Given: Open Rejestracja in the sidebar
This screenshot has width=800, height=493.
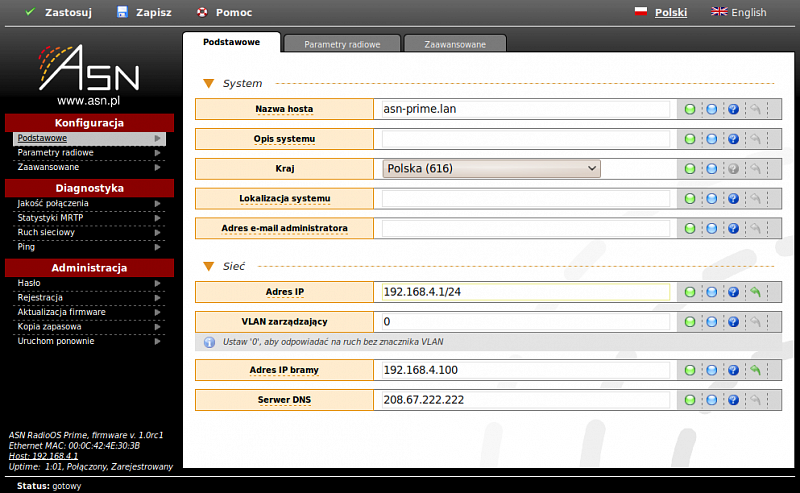Looking at the screenshot, I should point(89,298).
